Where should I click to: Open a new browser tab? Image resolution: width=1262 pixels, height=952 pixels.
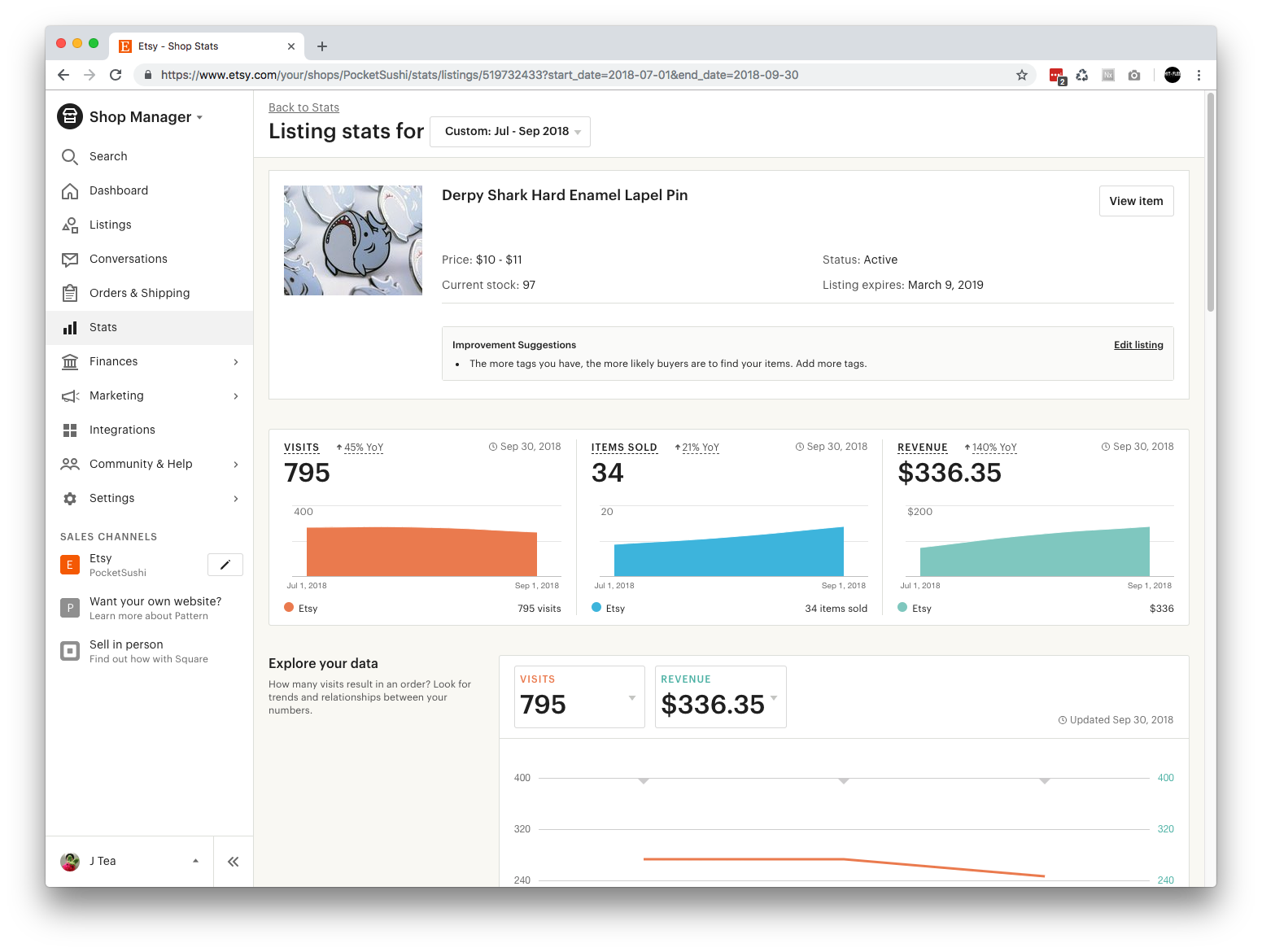322,46
